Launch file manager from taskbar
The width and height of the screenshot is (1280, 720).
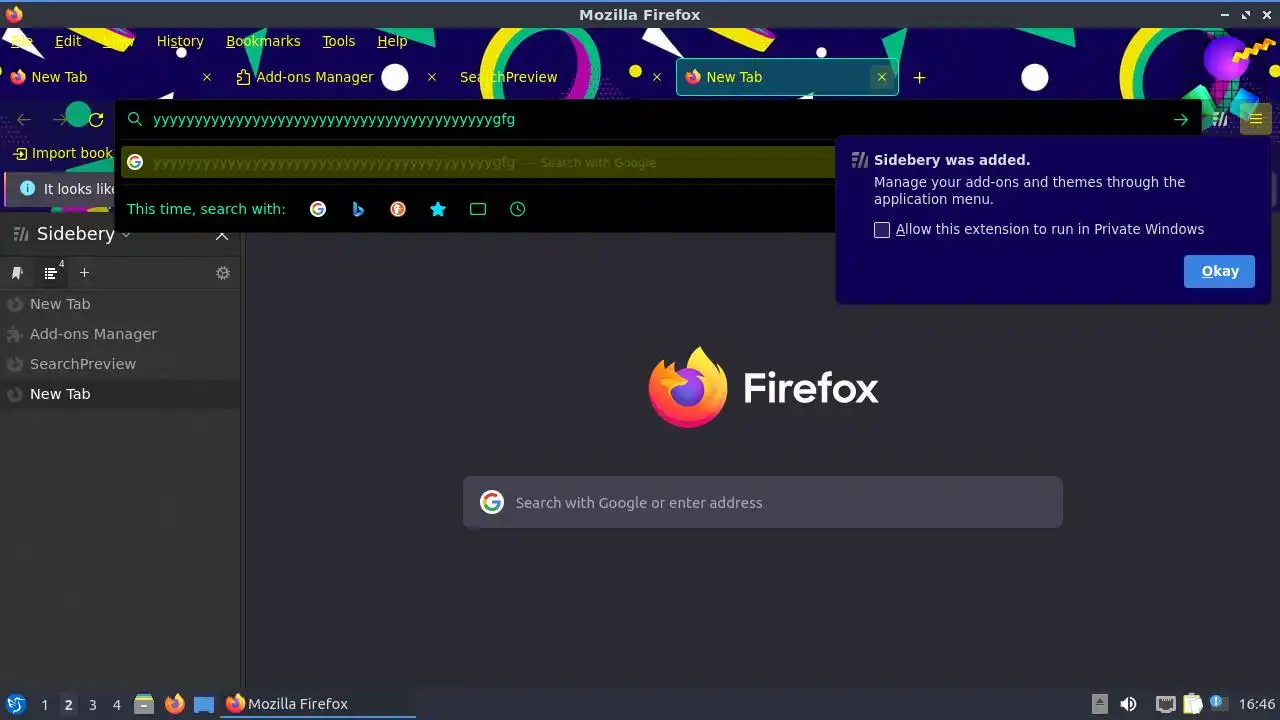pos(144,704)
